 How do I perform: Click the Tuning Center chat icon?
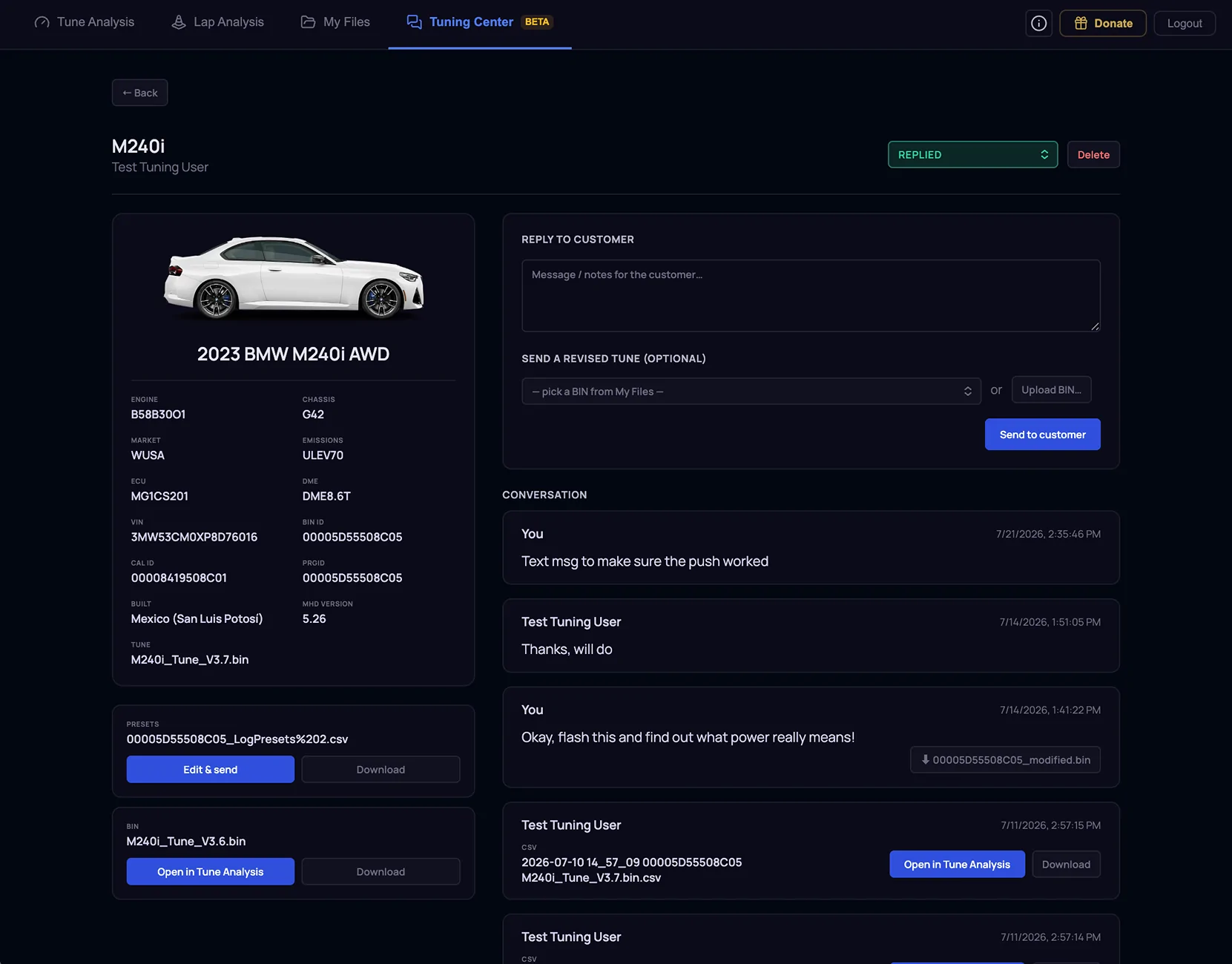point(414,22)
